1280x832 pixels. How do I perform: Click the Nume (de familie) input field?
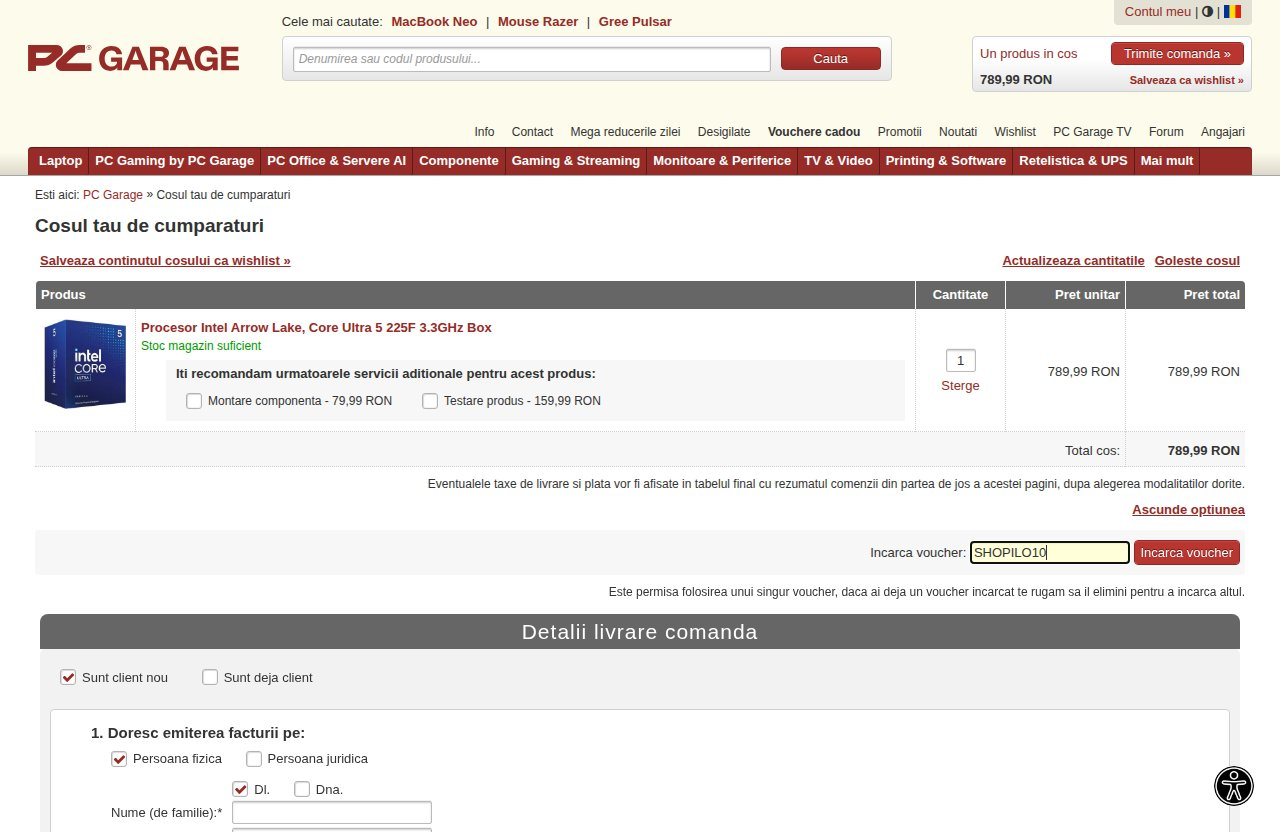coord(332,813)
